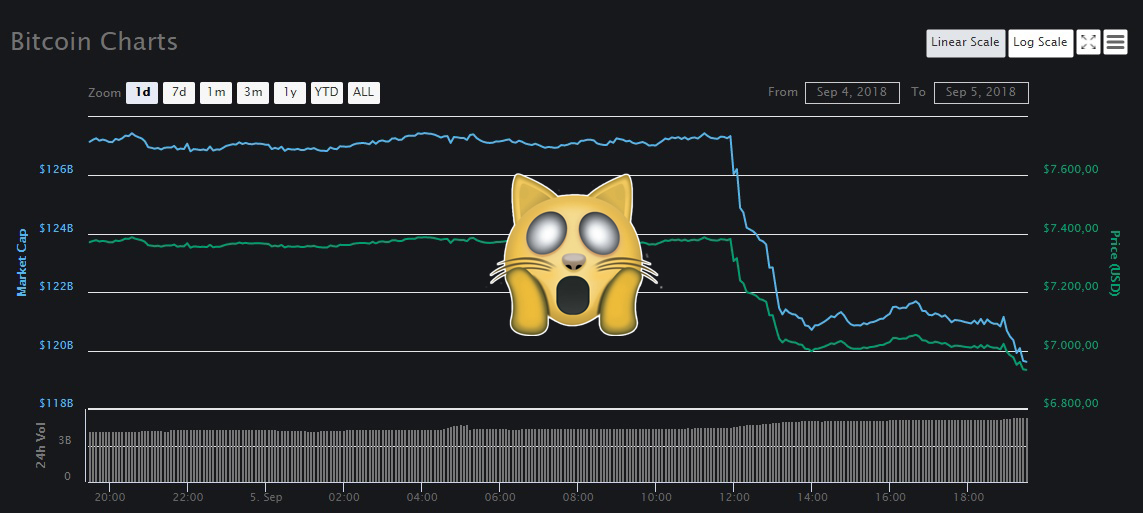
Task: Click the 24h Vol axis label
Action: tap(42, 446)
